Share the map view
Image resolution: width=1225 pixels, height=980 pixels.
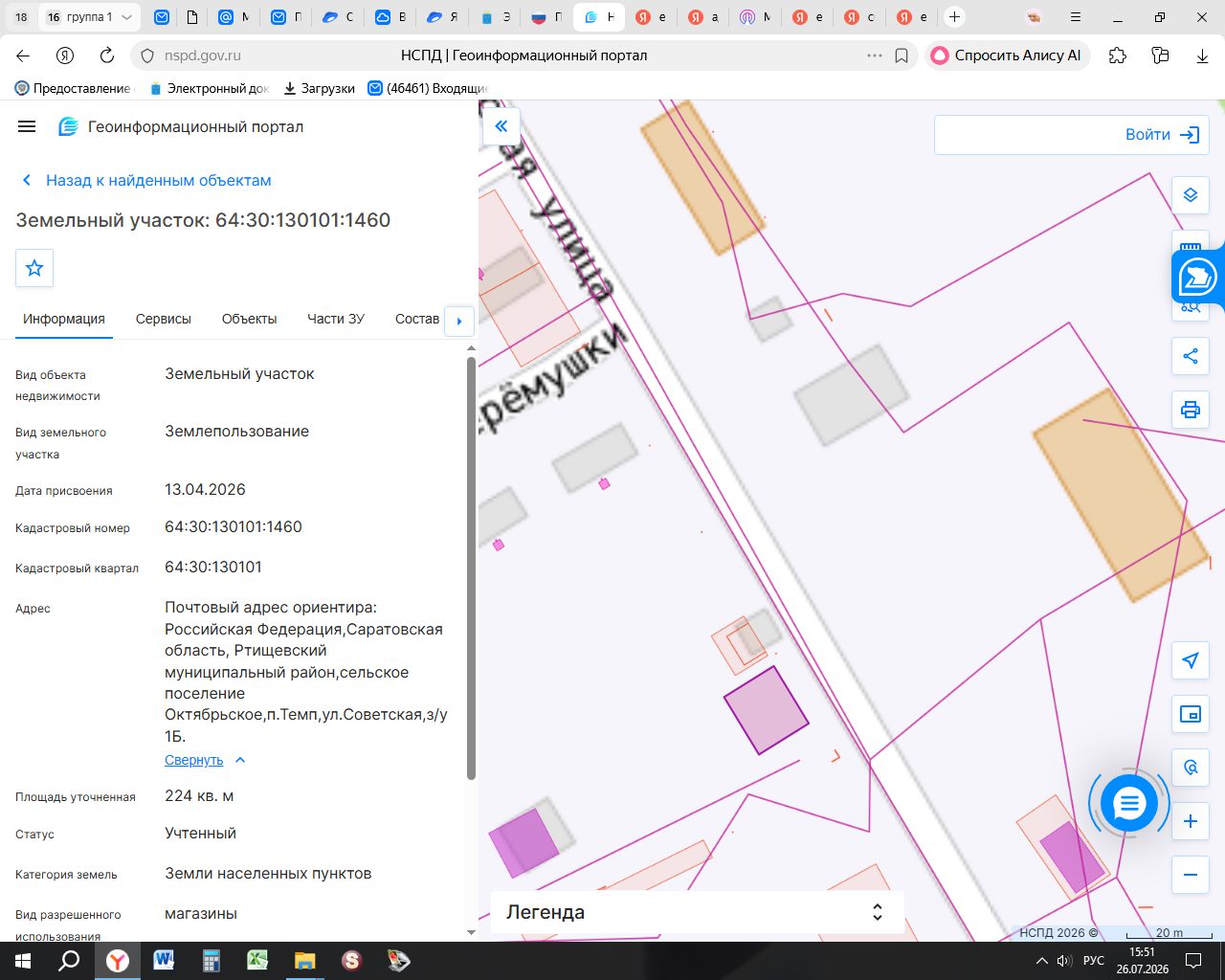click(x=1191, y=356)
